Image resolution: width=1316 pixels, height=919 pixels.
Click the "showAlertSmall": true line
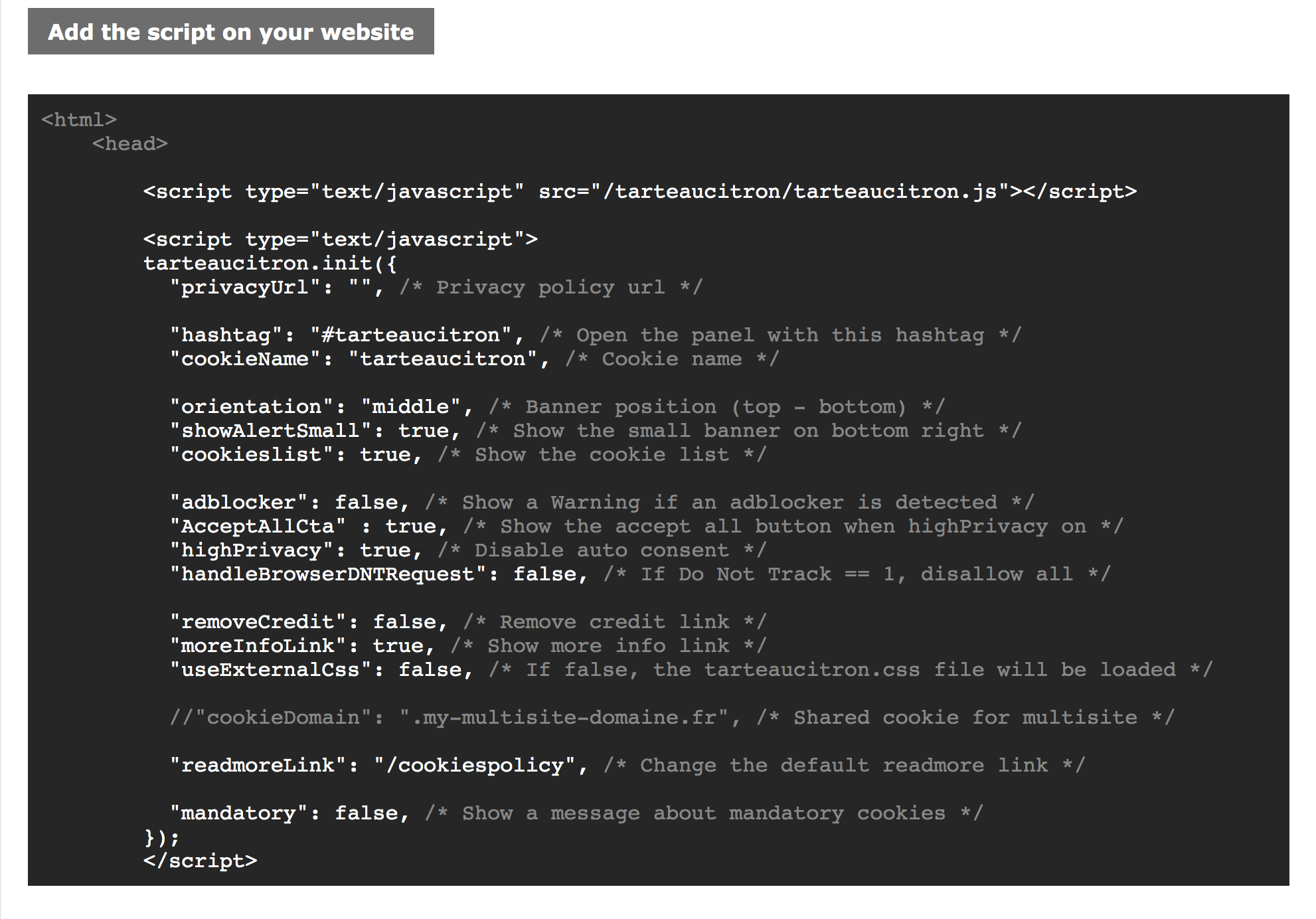coord(595,430)
